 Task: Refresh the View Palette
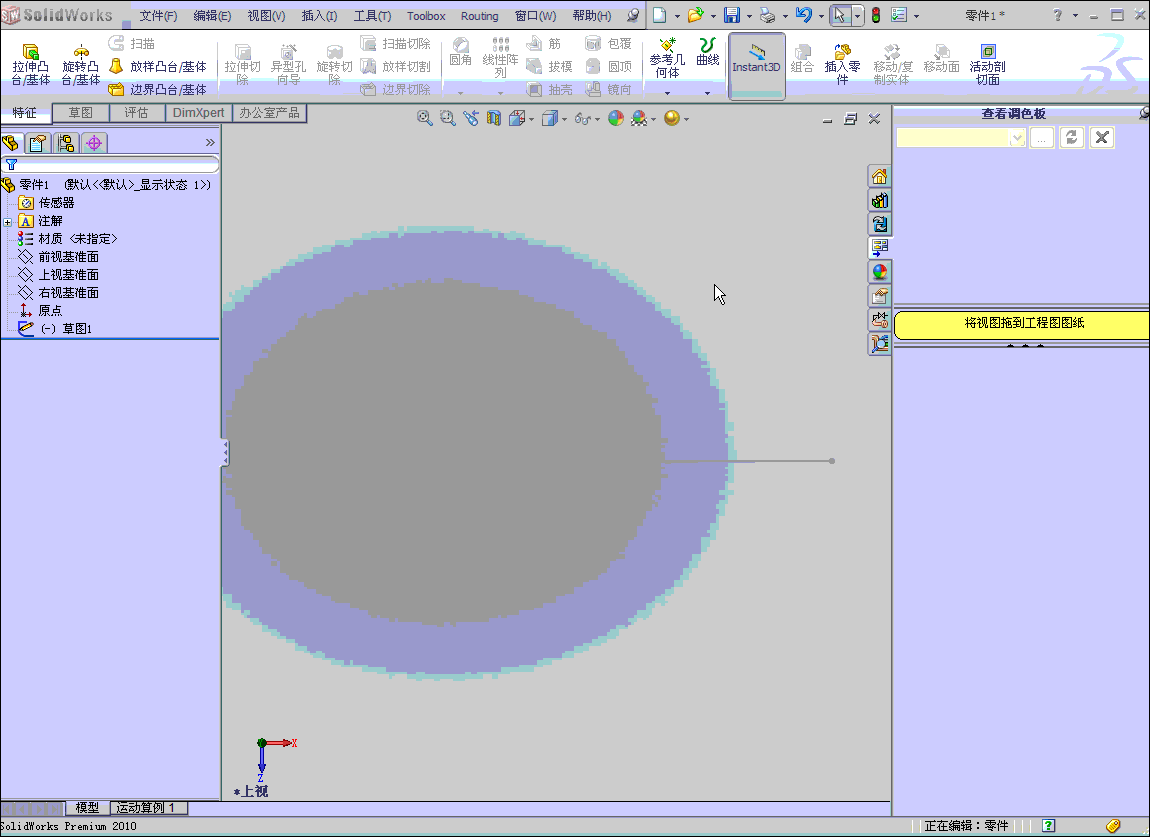pyautogui.click(x=1072, y=138)
